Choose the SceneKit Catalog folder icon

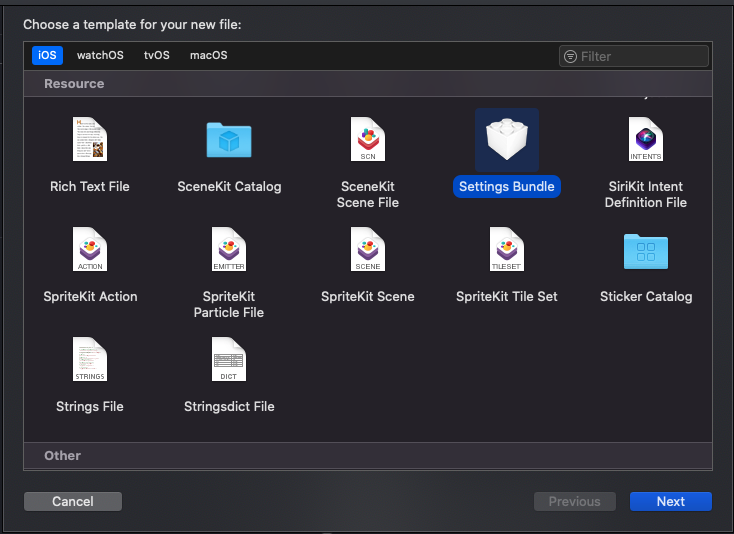(229, 139)
